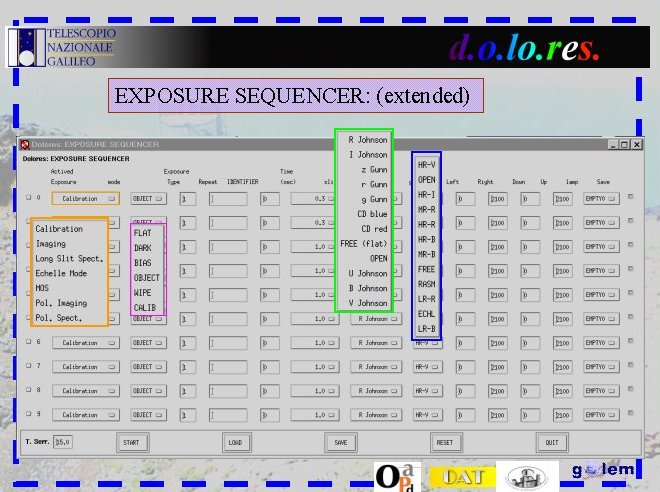Choose BIAS in exposure type list

click(x=143, y=263)
